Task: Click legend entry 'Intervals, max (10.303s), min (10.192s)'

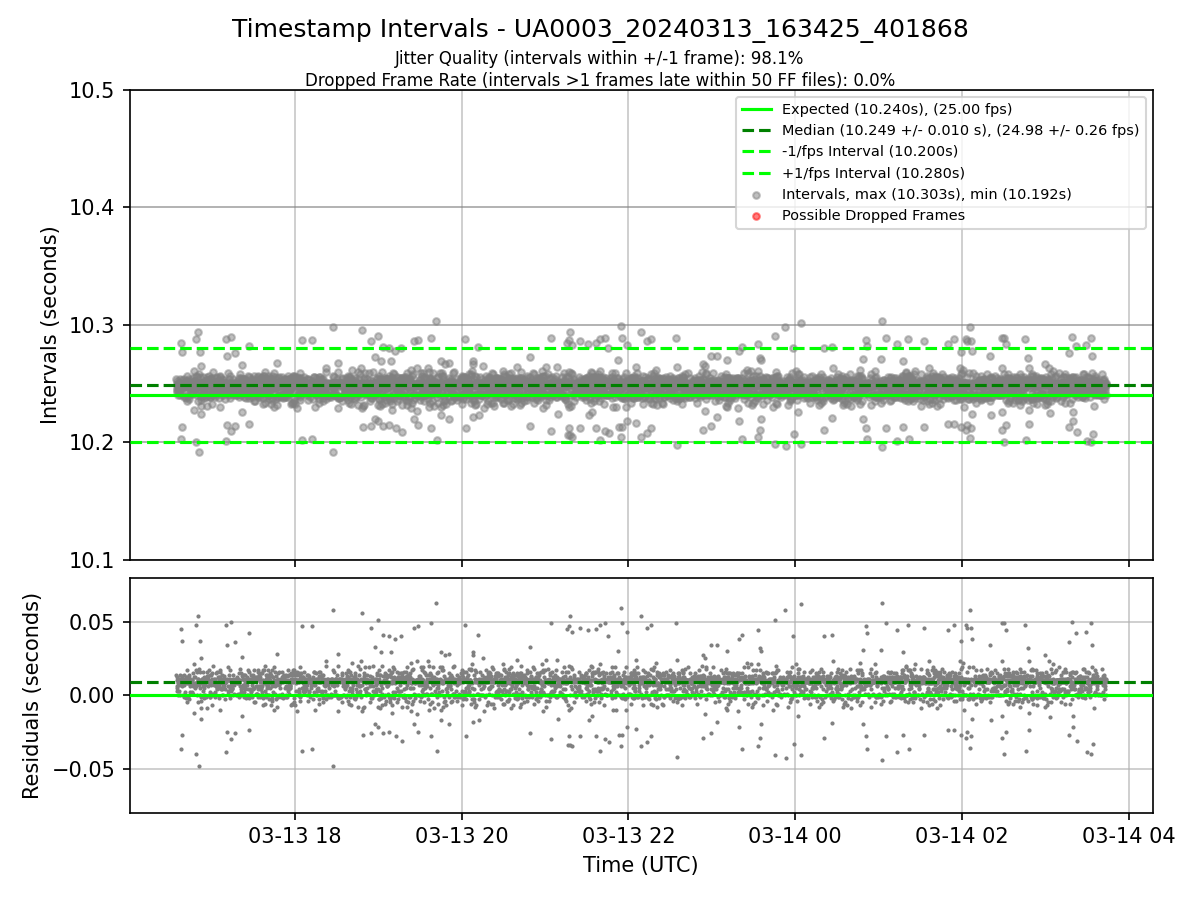Action: pos(926,194)
